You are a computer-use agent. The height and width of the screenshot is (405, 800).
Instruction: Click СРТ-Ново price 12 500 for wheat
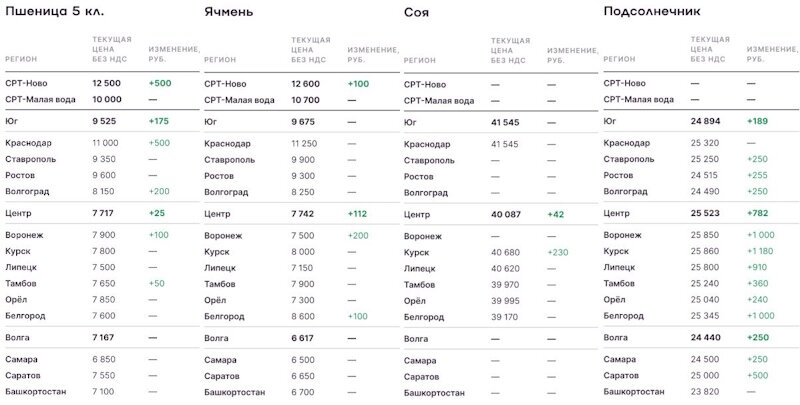107,83
